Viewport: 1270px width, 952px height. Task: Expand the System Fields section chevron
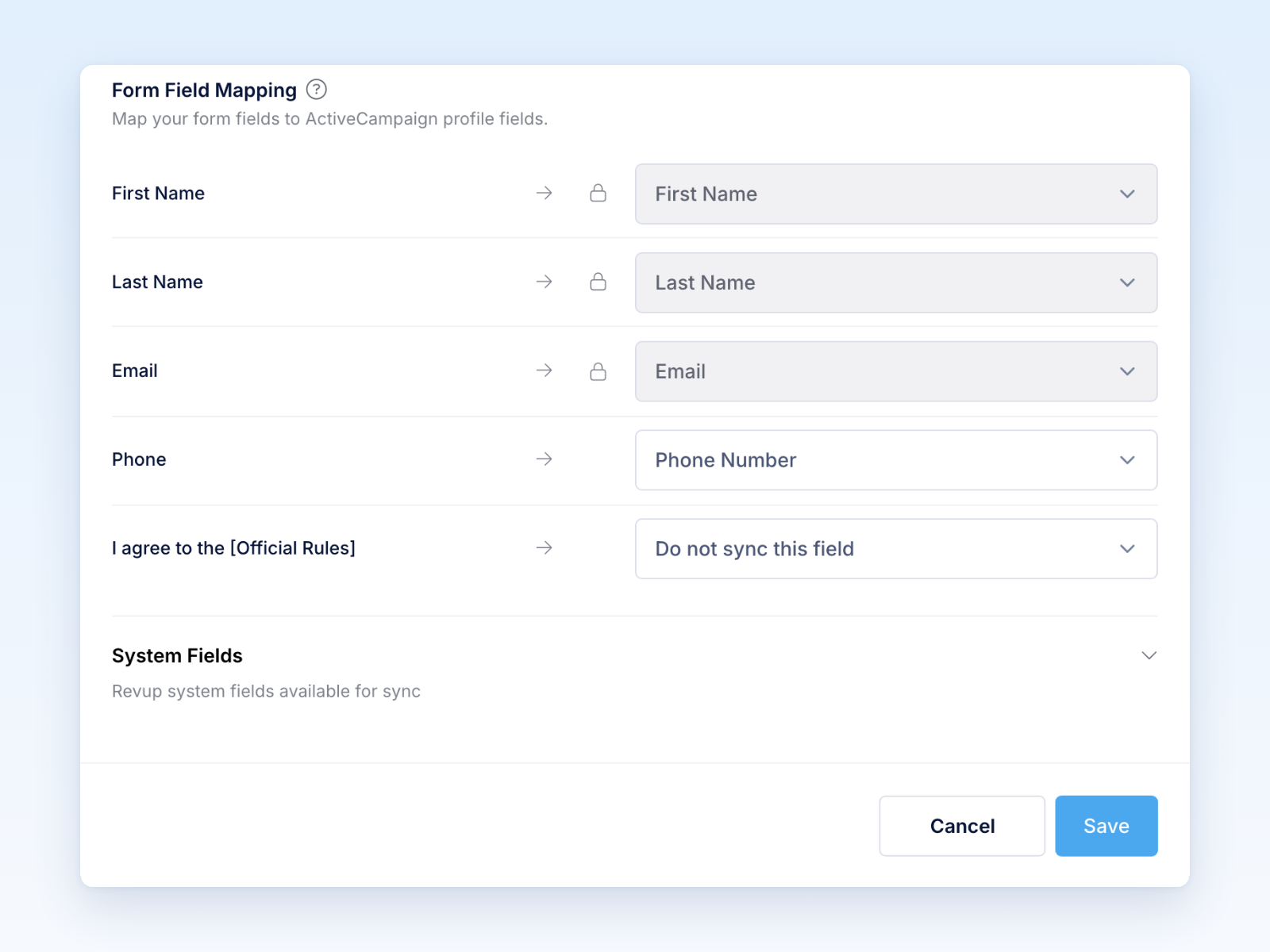(x=1149, y=655)
